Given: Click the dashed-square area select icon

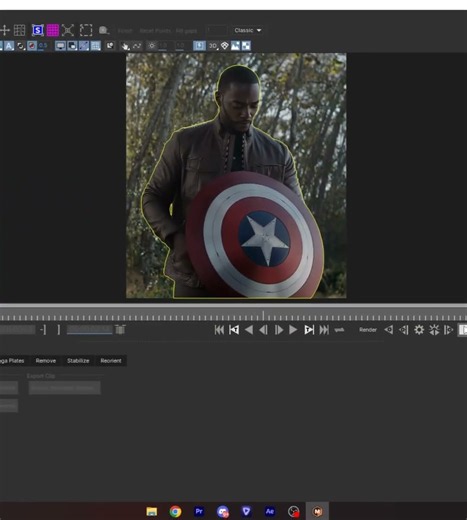Looking at the screenshot, I should click(x=86, y=30).
